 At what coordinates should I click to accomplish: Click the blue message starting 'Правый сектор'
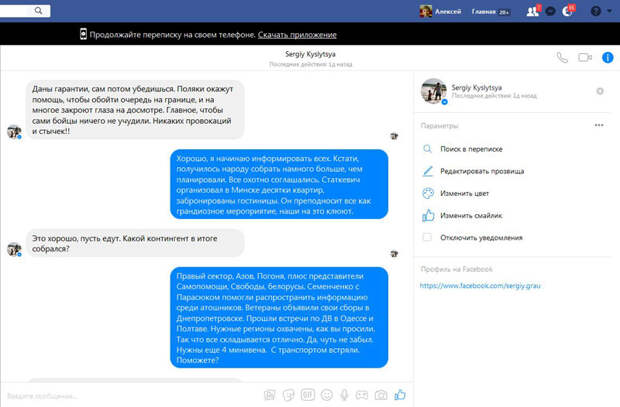pyautogui.click(x=279, y=318)
